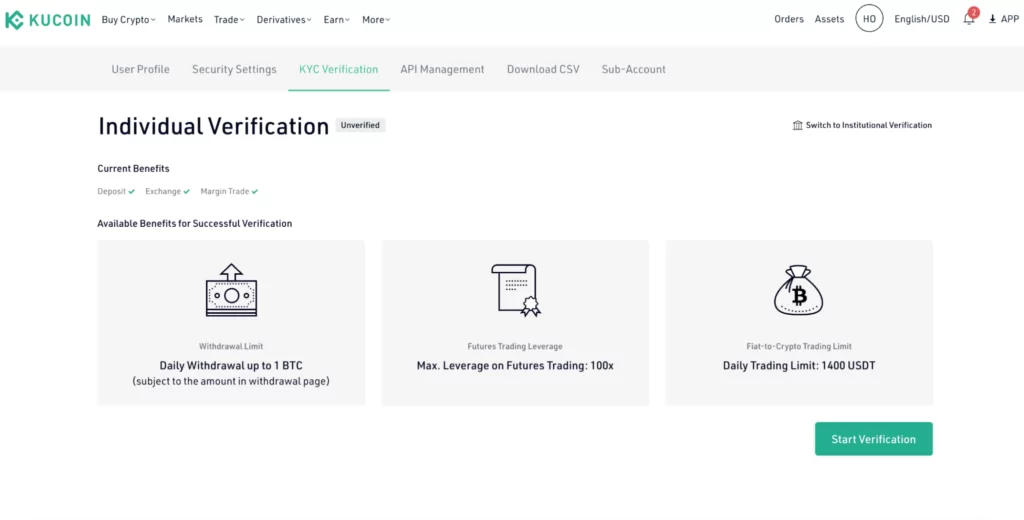This screenshot has width=1024, height=520.
Task: Open the English/USD language selector
Action: tap(921, 19)
